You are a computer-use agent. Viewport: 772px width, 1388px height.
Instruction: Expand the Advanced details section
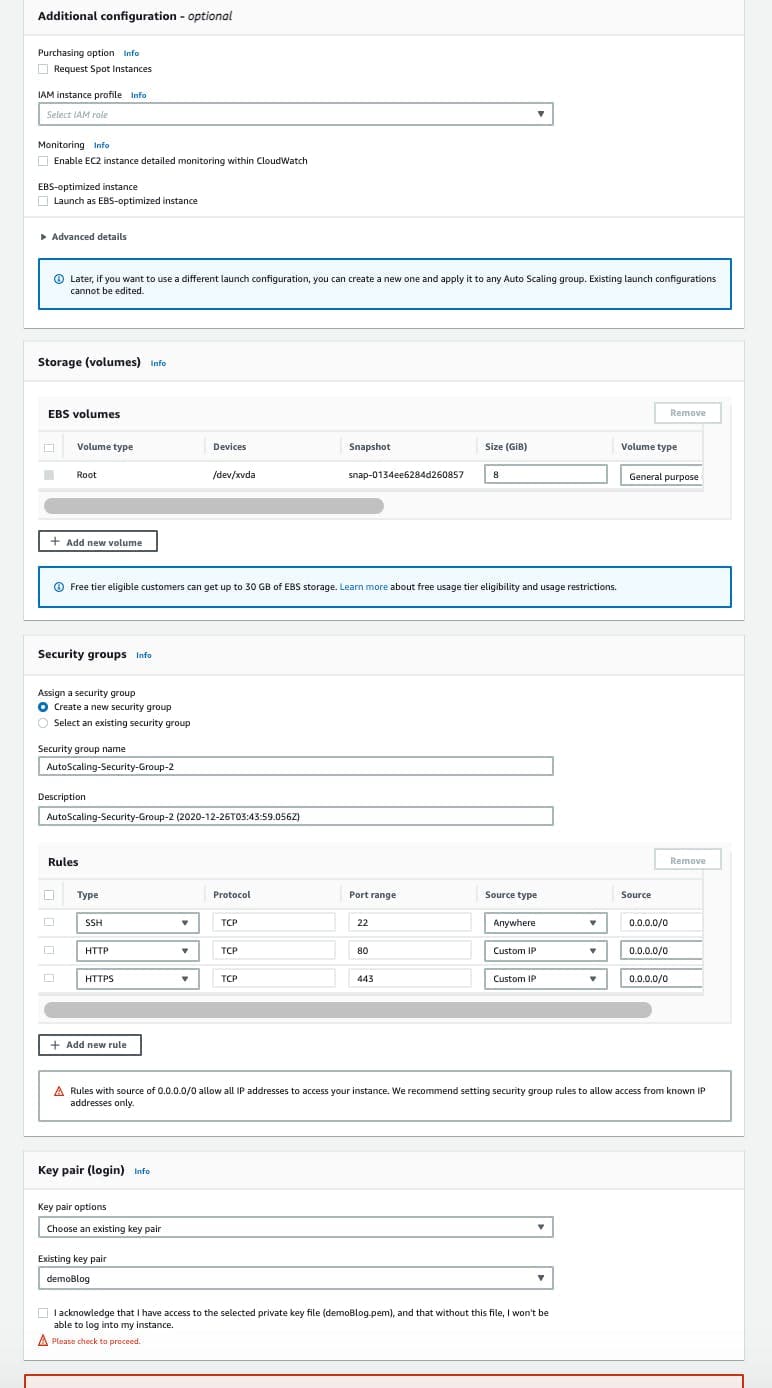pos(83,237)
